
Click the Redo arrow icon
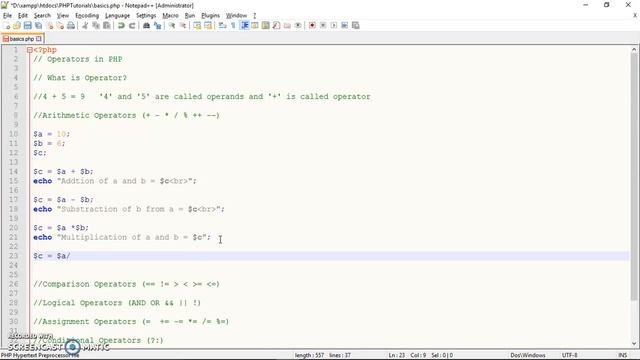tap(132, 25)
